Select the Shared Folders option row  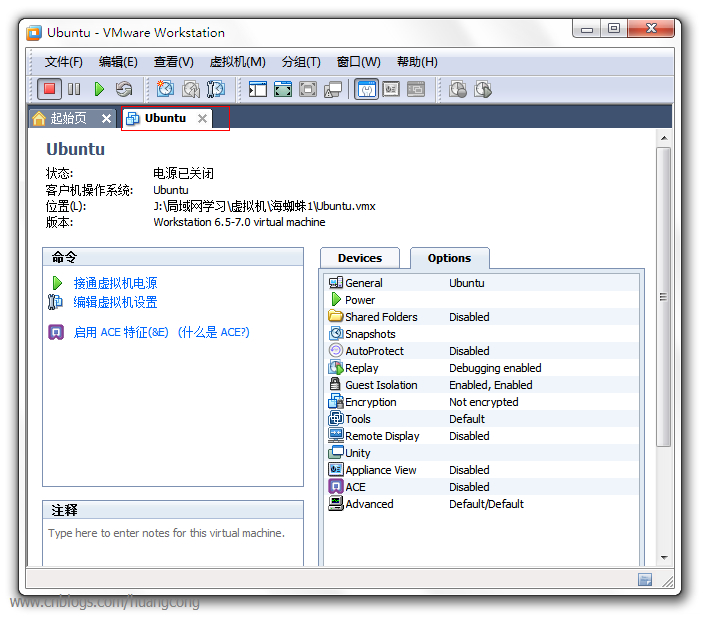coord(483,317)
